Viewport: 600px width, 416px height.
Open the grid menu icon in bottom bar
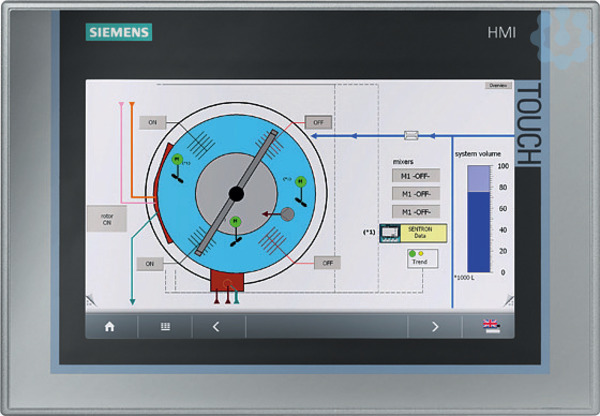pyautogui.click(x=167, y=326)
